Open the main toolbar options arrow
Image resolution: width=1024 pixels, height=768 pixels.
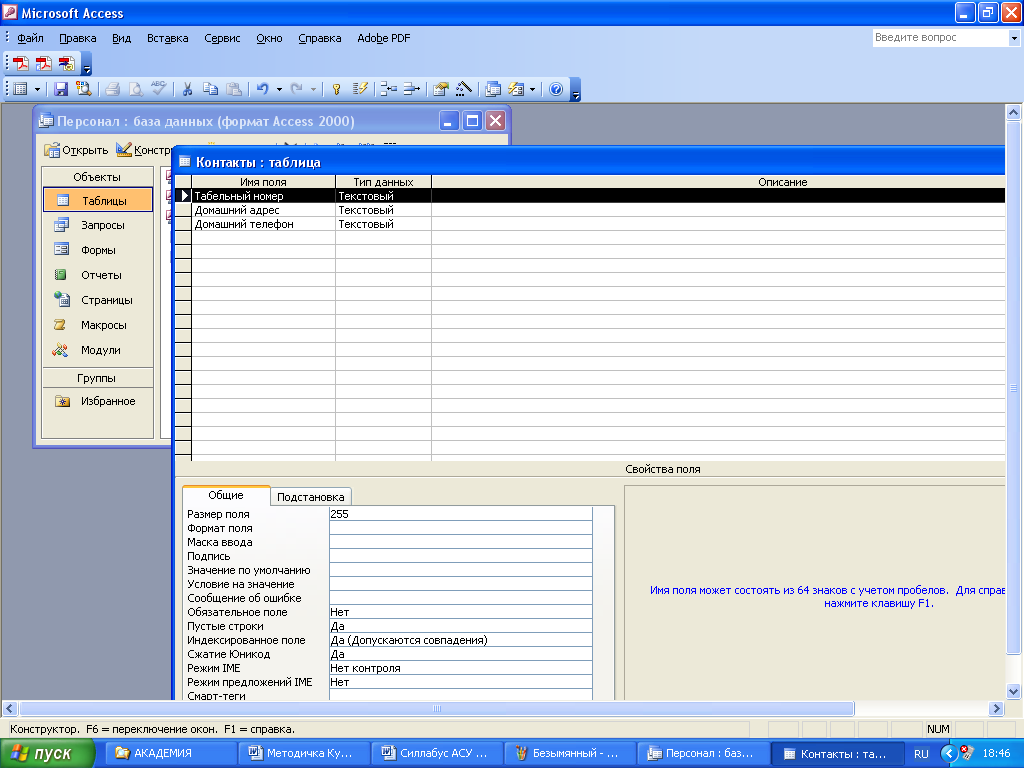coord(575,90)
